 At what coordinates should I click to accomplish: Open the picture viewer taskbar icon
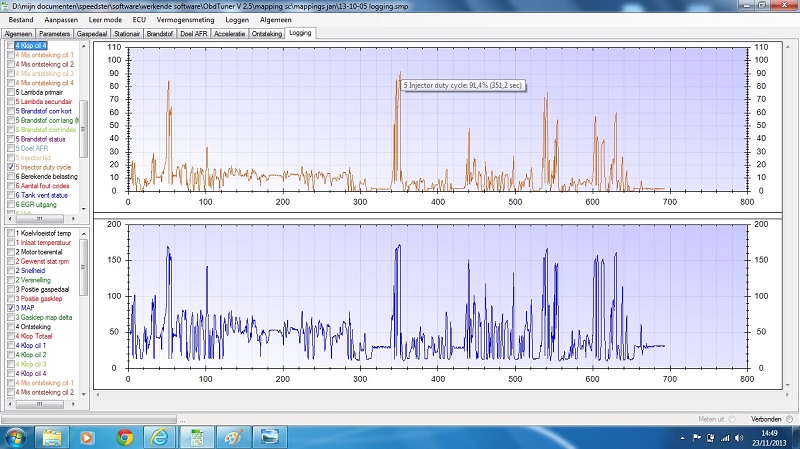pyautogui.click(x=270, y=437)
